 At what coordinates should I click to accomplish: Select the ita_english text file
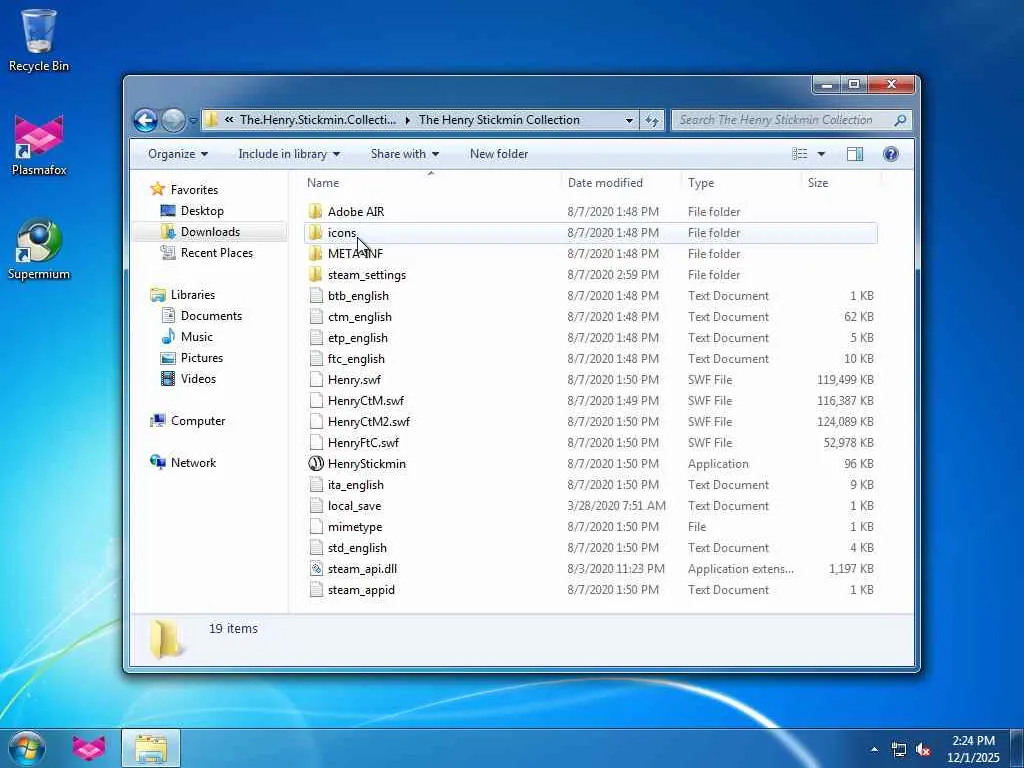(590, 485)
